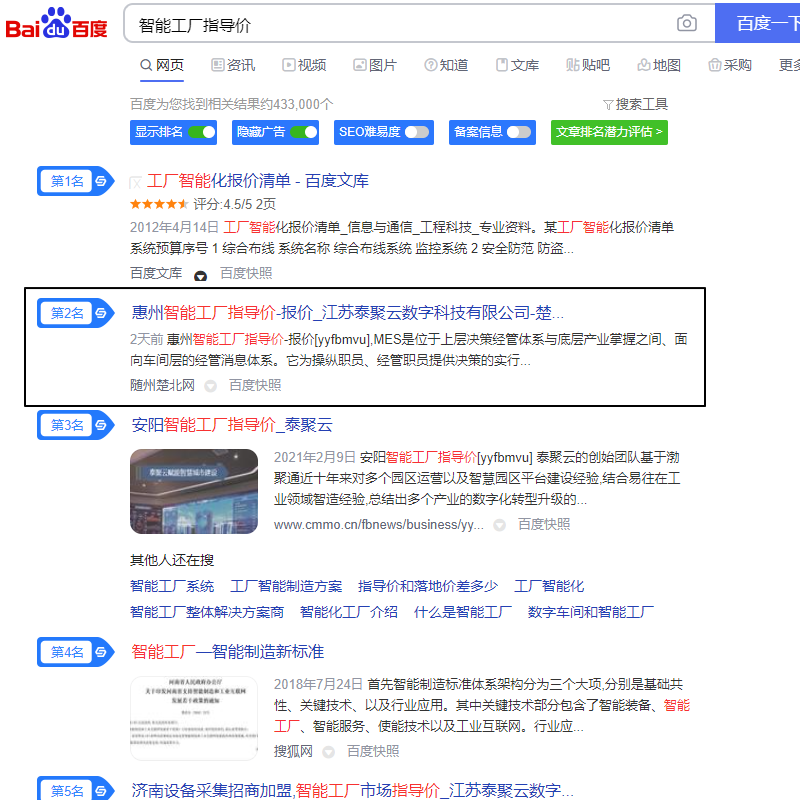Search related 工厂智能化
The height and width of the screenshot is (800, 800).
(x=549, y=586)
